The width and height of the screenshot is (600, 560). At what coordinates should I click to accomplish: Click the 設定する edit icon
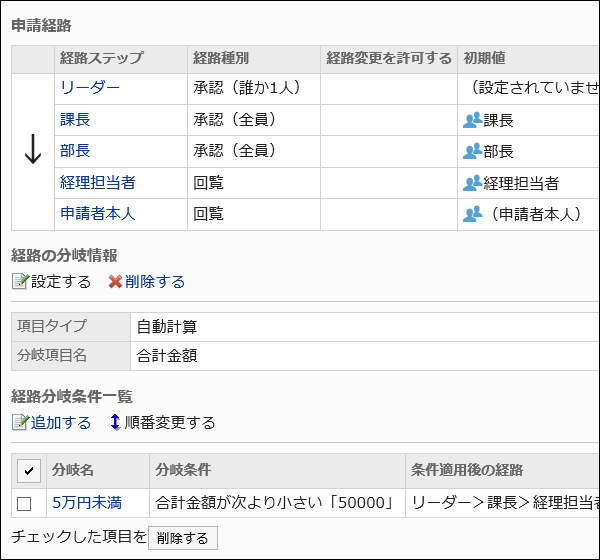click(20, 281)
